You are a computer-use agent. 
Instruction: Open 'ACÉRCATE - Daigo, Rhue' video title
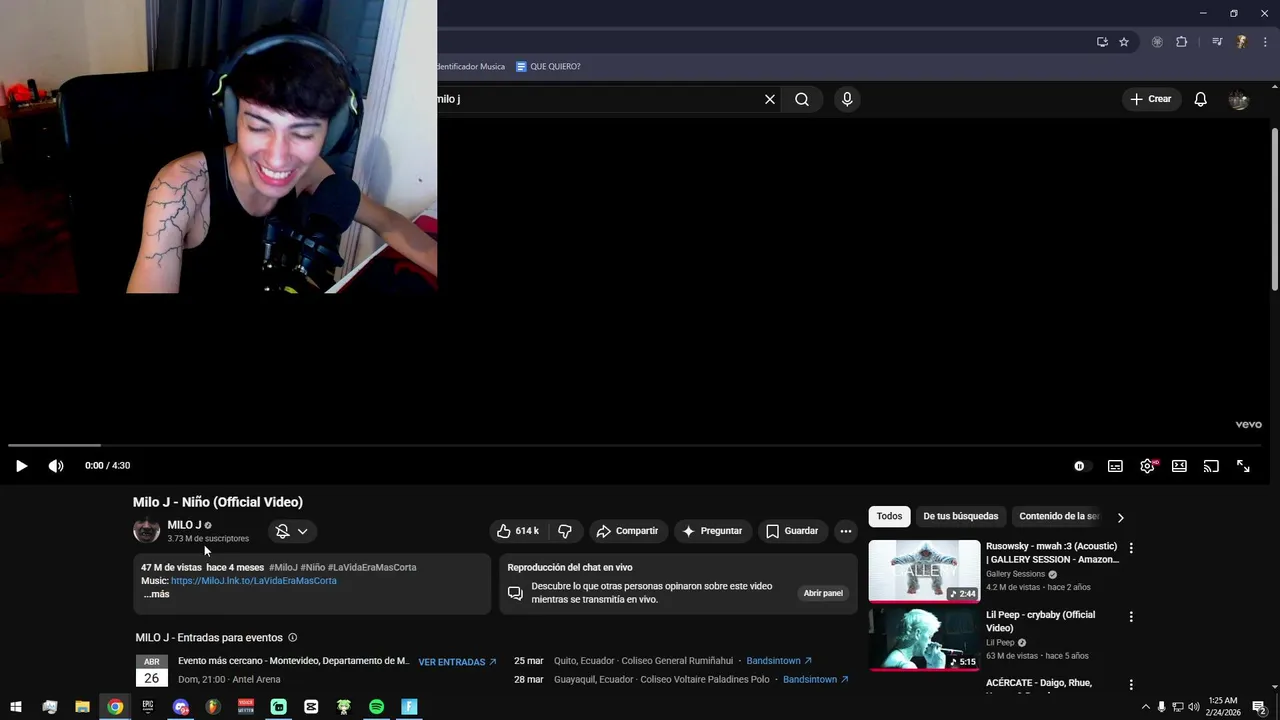coord(1039,683)
